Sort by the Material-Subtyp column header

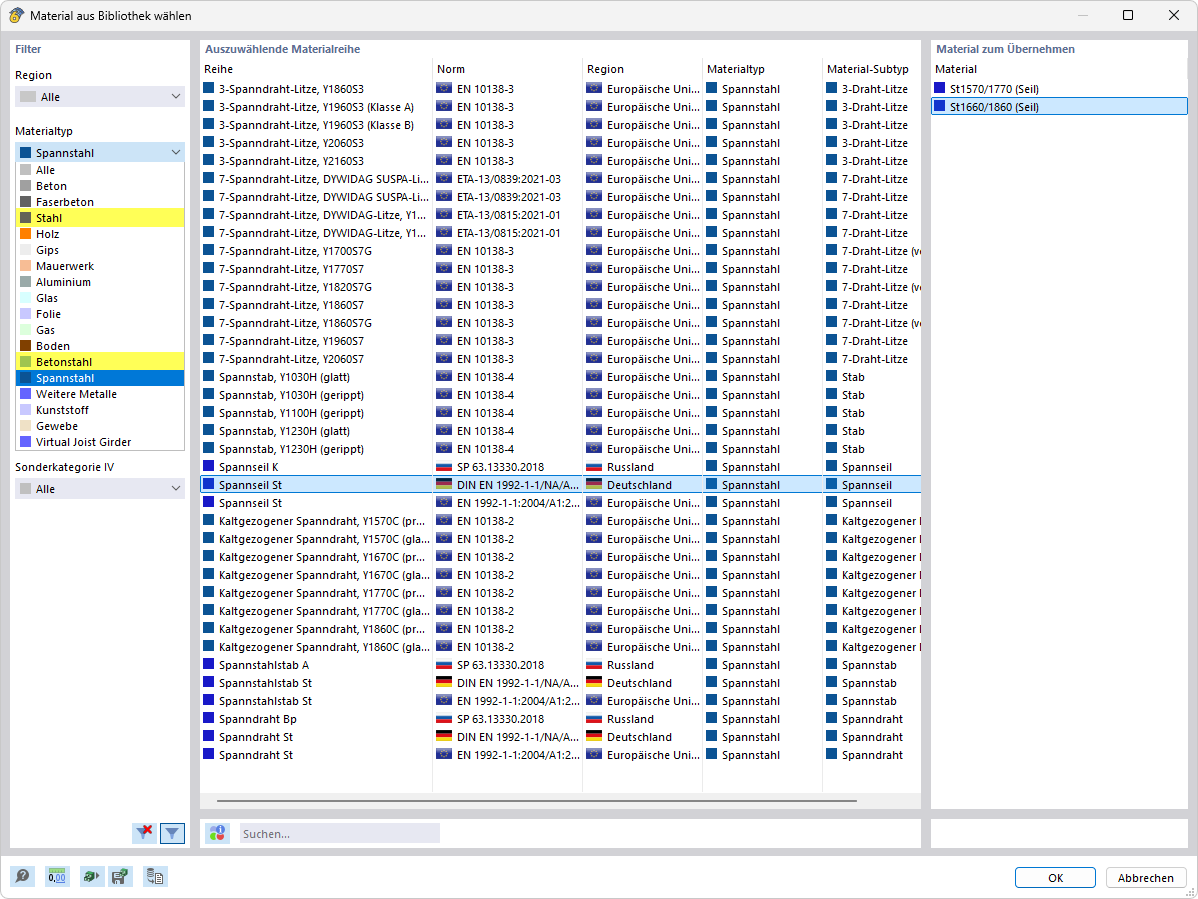(x=872, y=69)
